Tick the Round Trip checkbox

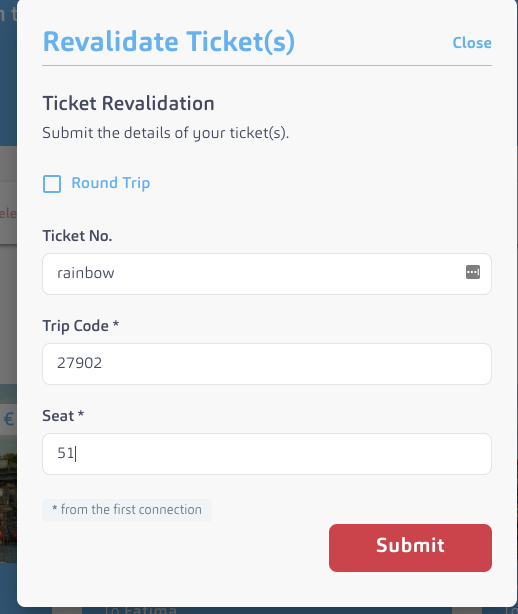(52, 184)
